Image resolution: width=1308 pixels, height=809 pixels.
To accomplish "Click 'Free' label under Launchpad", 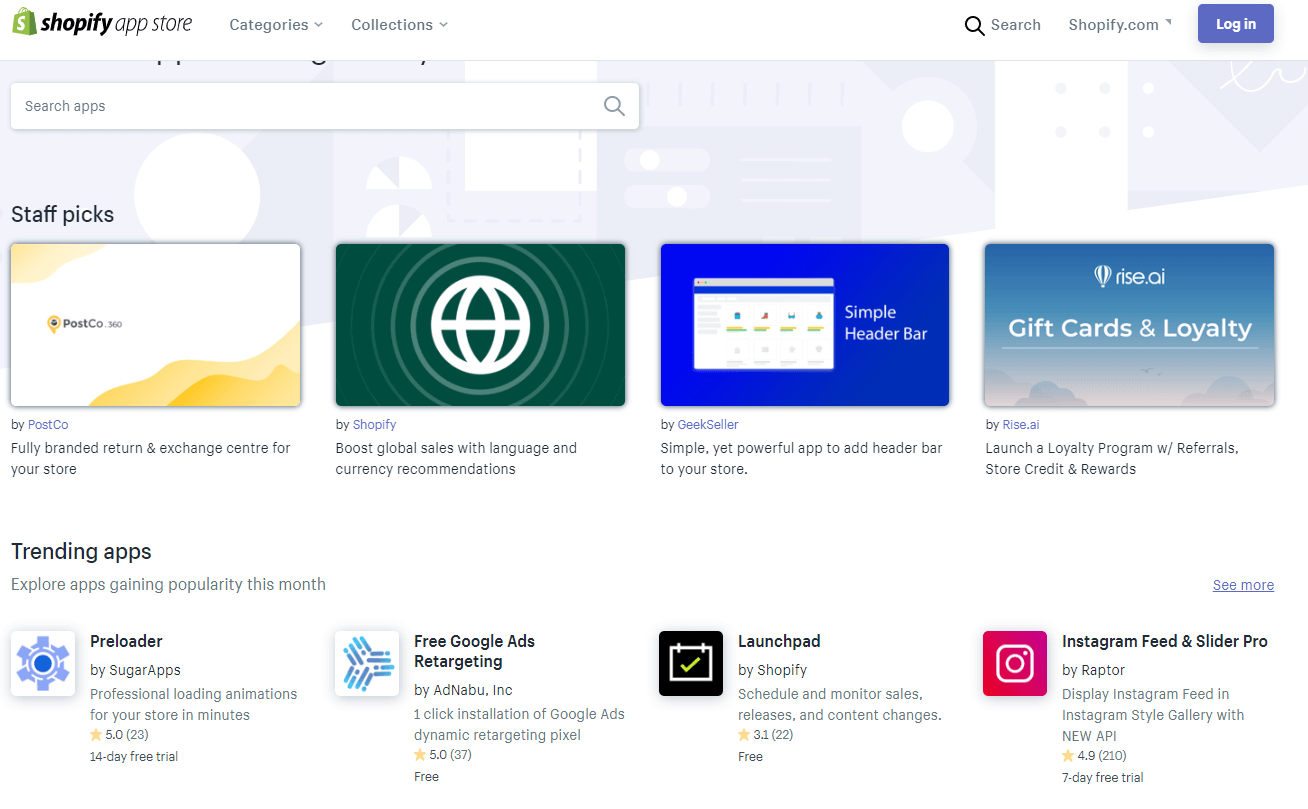I will (750, 756).
